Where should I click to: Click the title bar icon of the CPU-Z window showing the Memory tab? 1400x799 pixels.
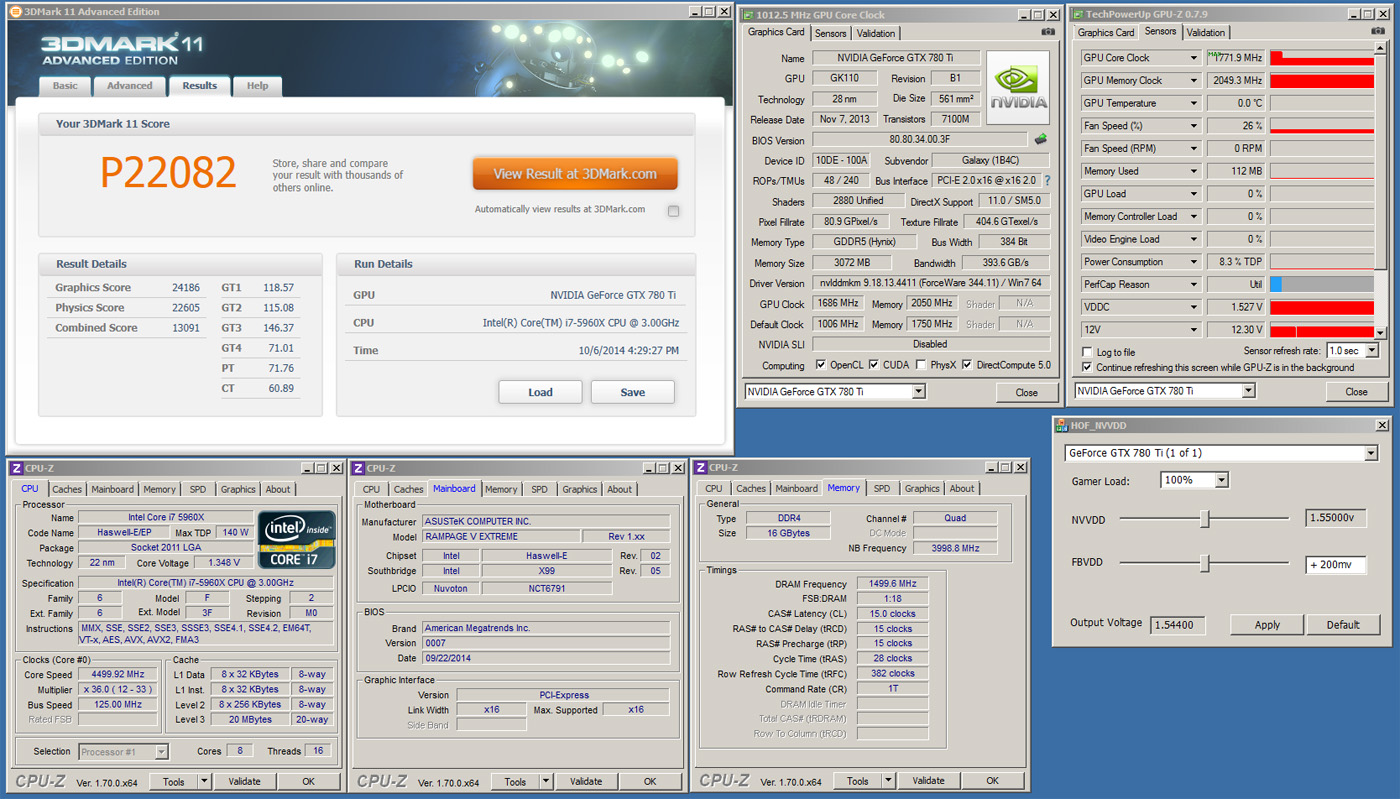pos(701,467)
